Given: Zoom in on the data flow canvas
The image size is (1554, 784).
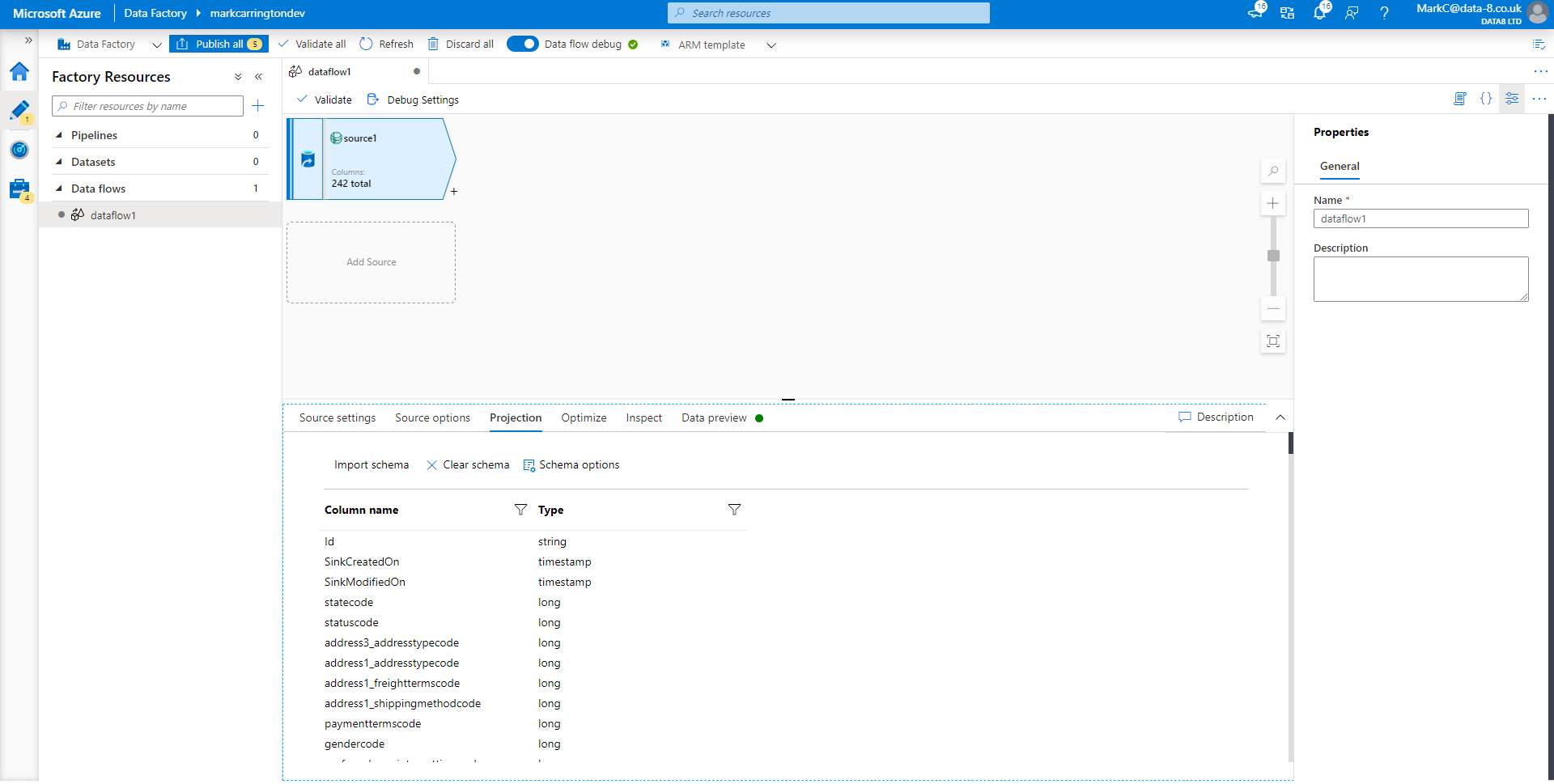Looking at the screenshot, I should click(x=1273, y=203).
